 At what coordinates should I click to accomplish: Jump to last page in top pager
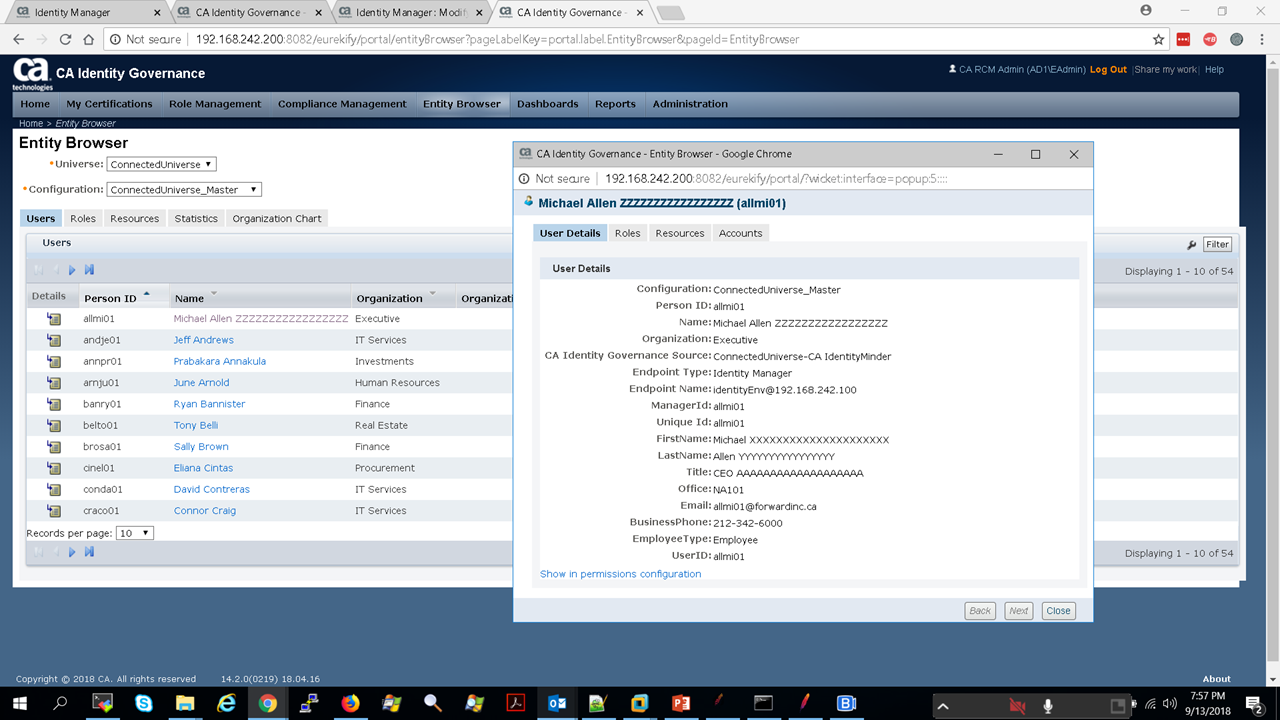click(89, 270)
